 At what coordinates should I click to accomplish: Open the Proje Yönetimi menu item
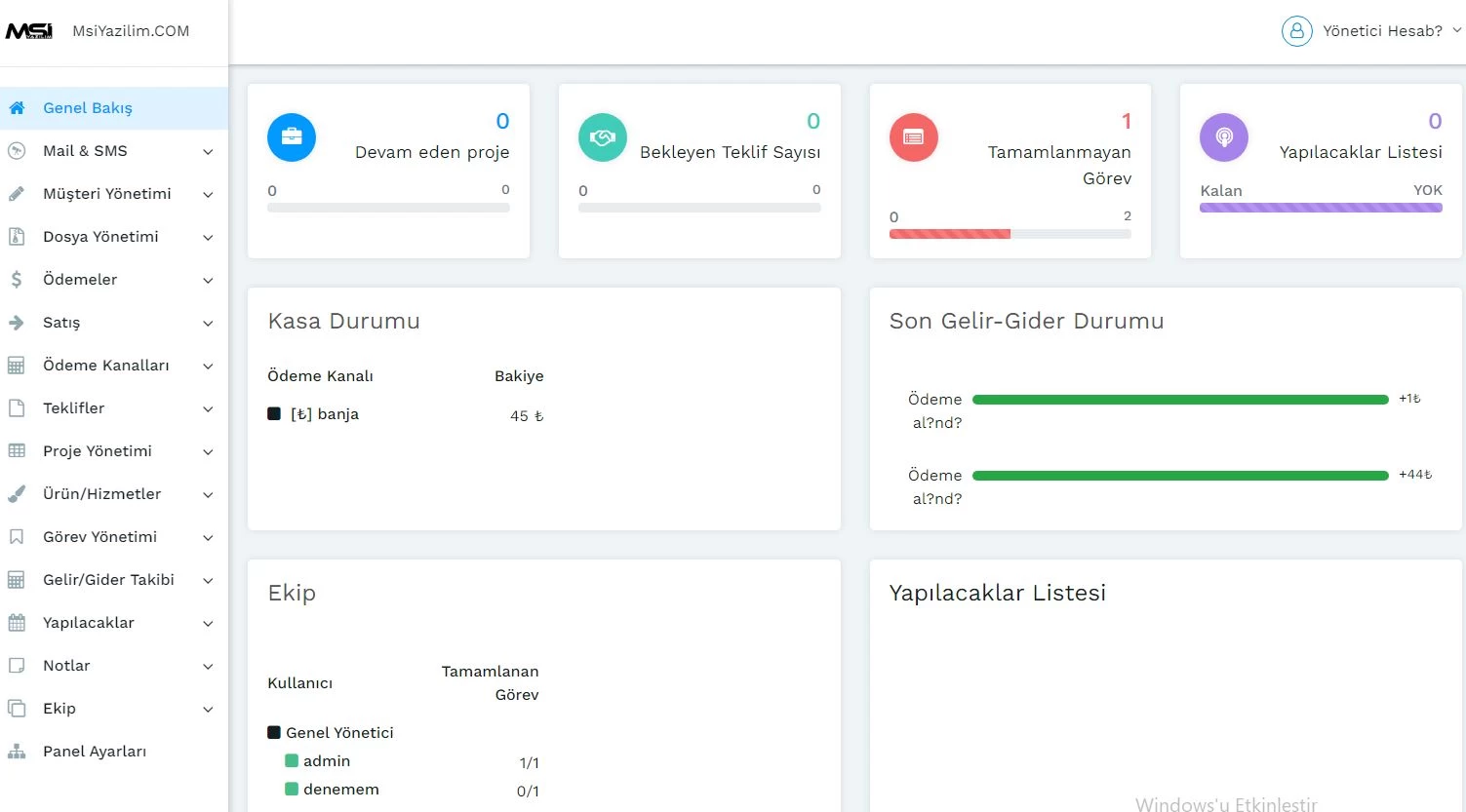click(98, 451)
